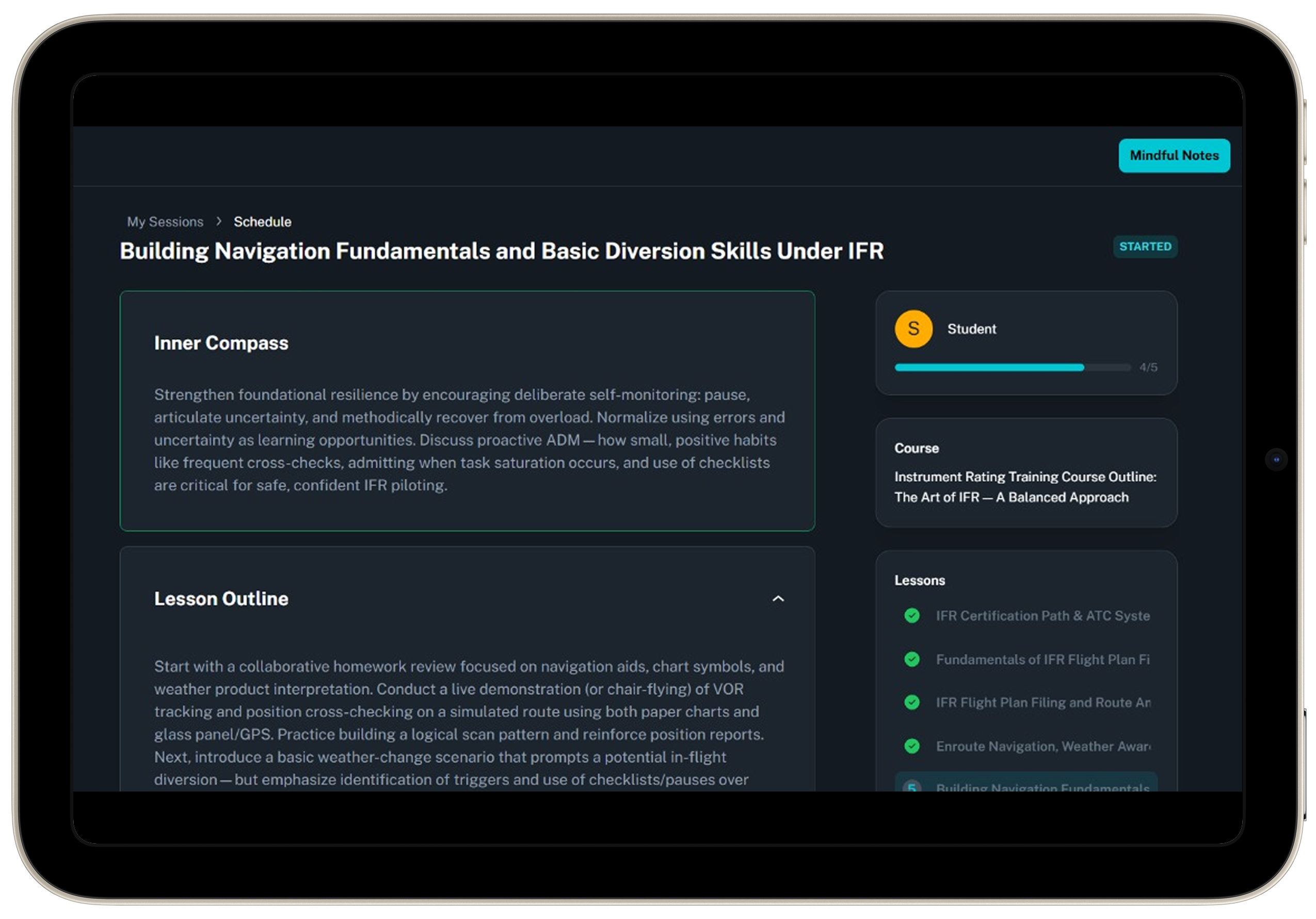The image size is (1316, 919).
Task: Open Fundamentals of IFR Flight Plan lesson
Action: click(x=1042, y=659)
